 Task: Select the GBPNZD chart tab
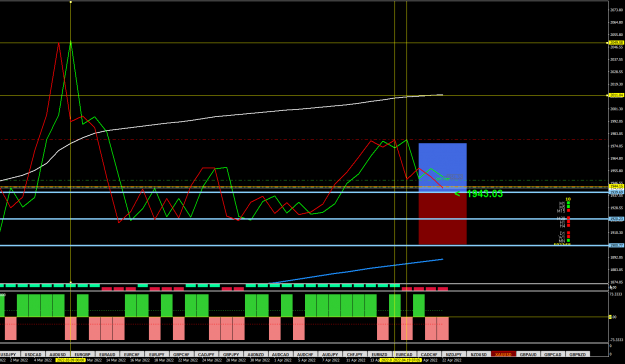point(577,354)
